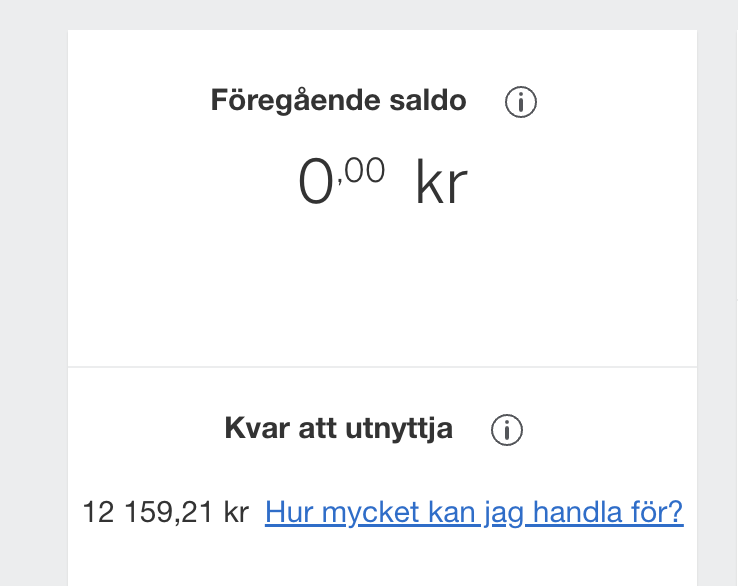Click the superscript ",00" decimals
Image resolution: width=738 pixels, height=586 pixels.
(x=362, y=172)
